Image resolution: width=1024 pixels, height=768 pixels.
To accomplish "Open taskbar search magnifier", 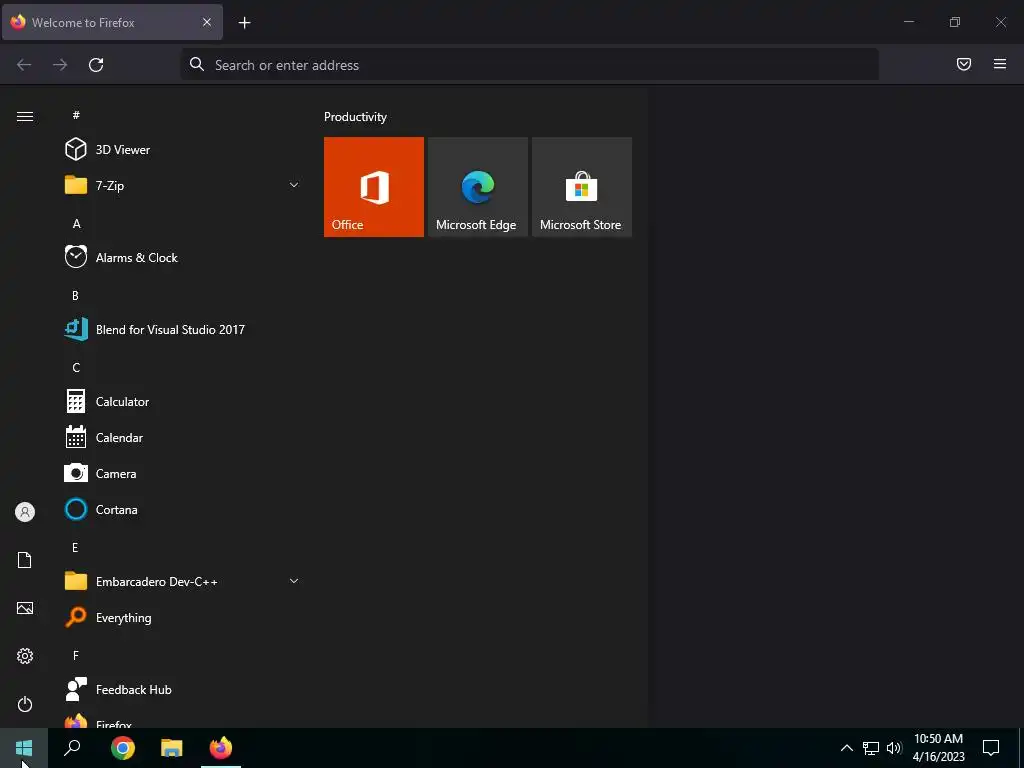I will [72, 748].
